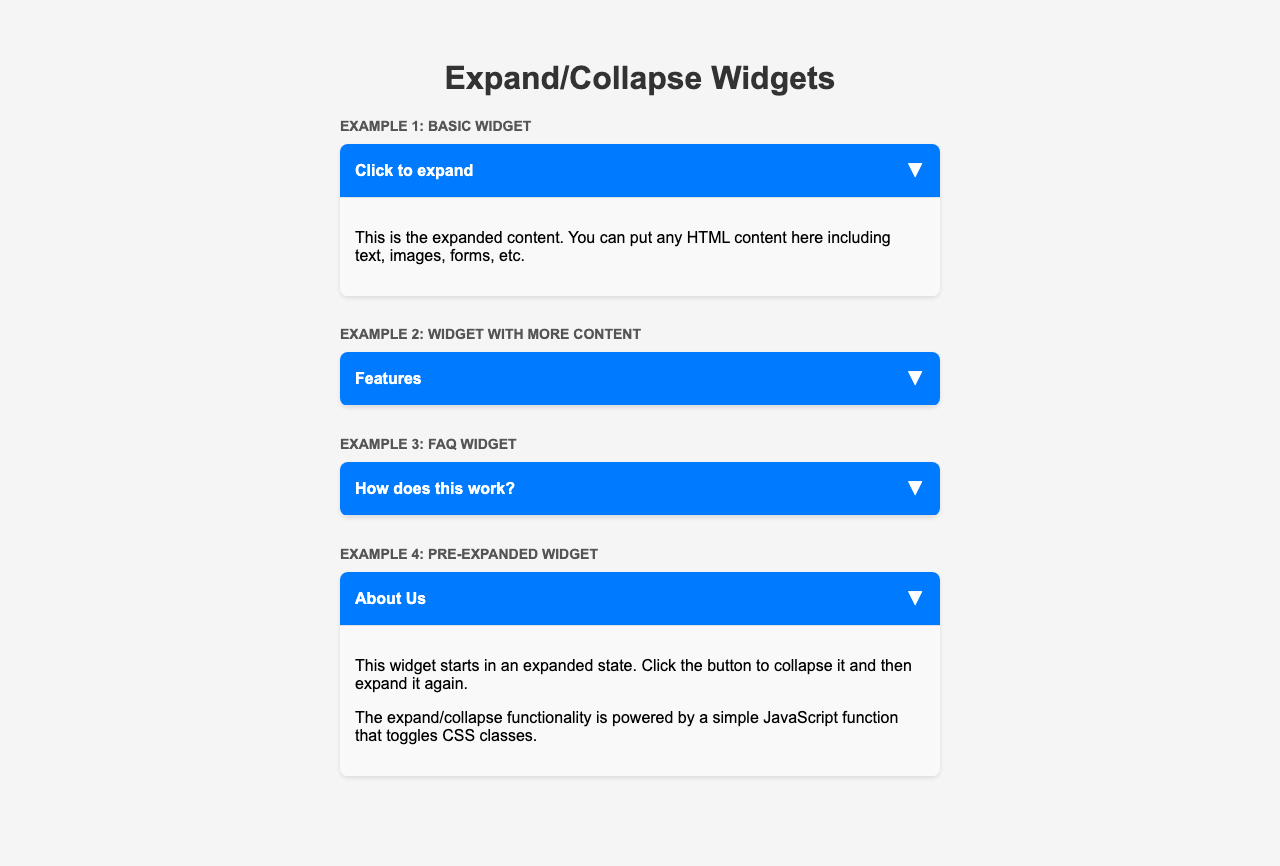Click the 'Features' button text
1280x866 pixels.
coord(388,378)
